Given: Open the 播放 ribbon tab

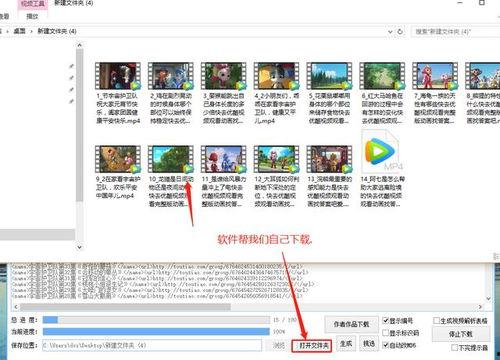Looking at the screenshot, I should [x=32, y=16].
